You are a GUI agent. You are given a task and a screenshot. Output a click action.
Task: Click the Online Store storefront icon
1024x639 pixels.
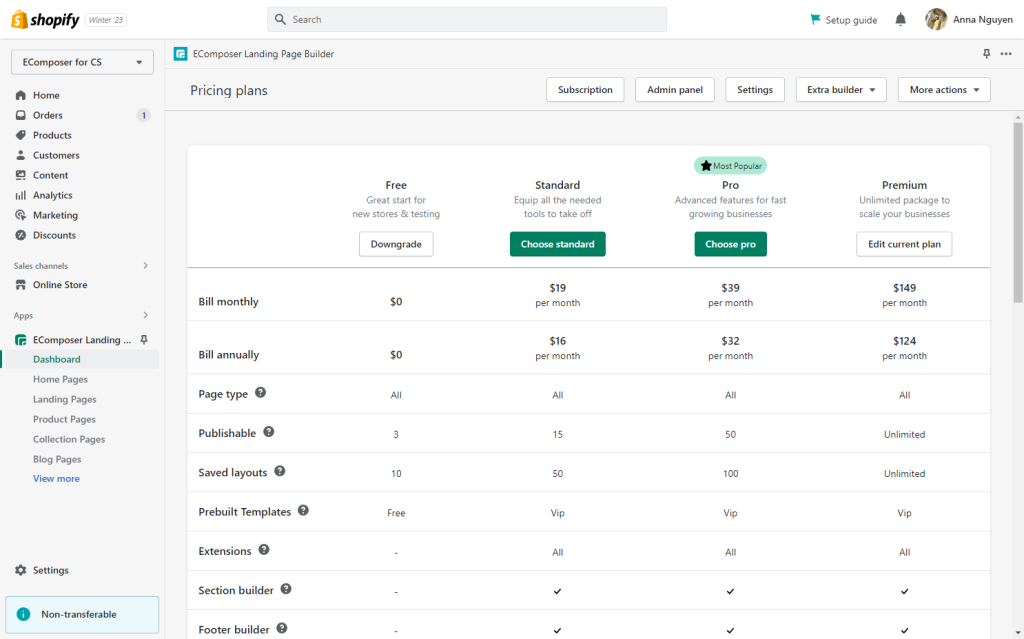point(21,285)
